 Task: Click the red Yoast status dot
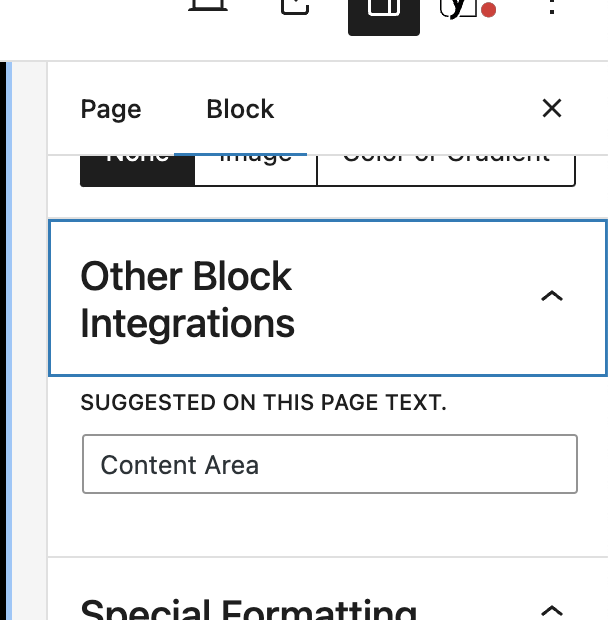point(489,9)
